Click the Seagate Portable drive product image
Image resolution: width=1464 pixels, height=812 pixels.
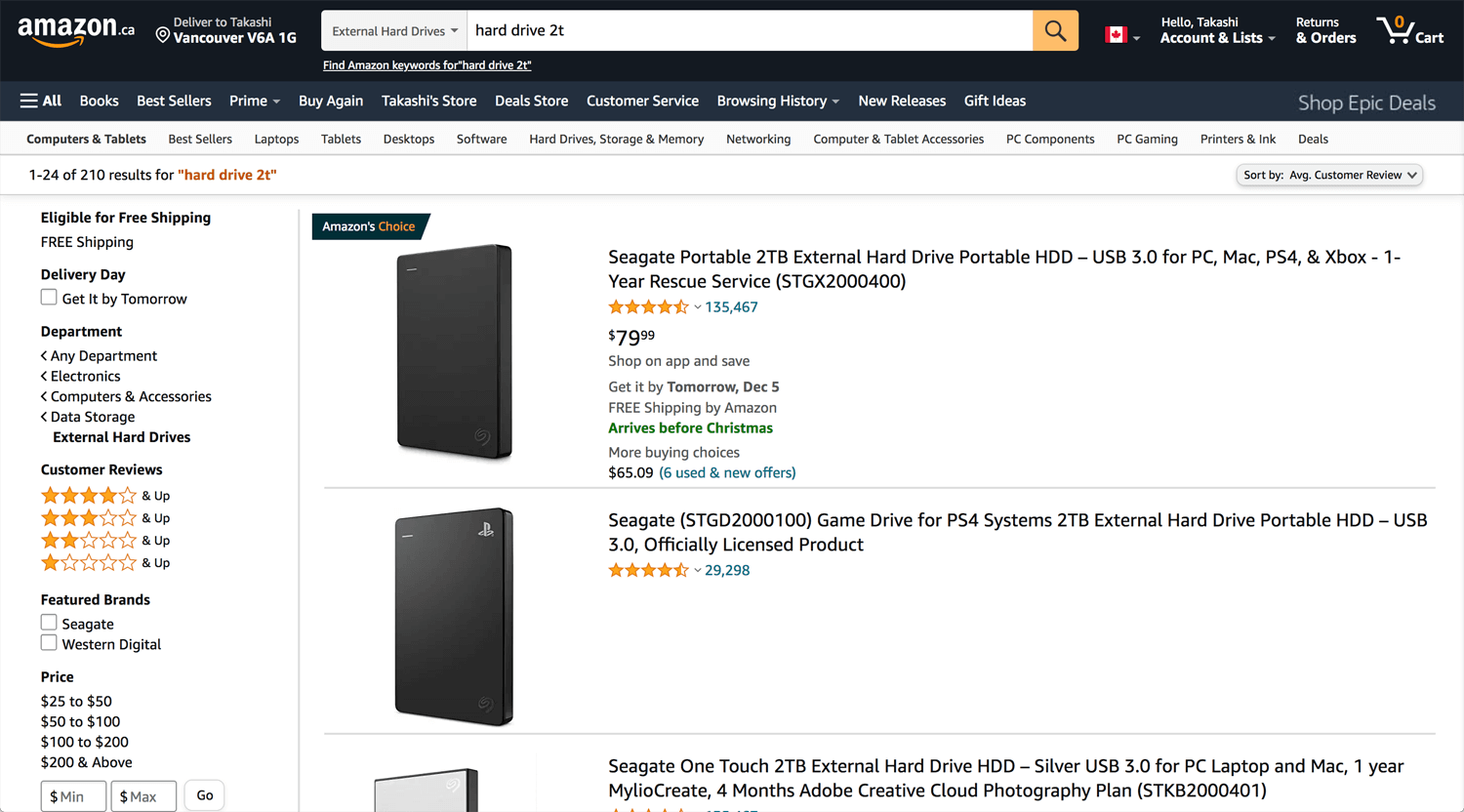pyautogui.click(x=455, y=351)
